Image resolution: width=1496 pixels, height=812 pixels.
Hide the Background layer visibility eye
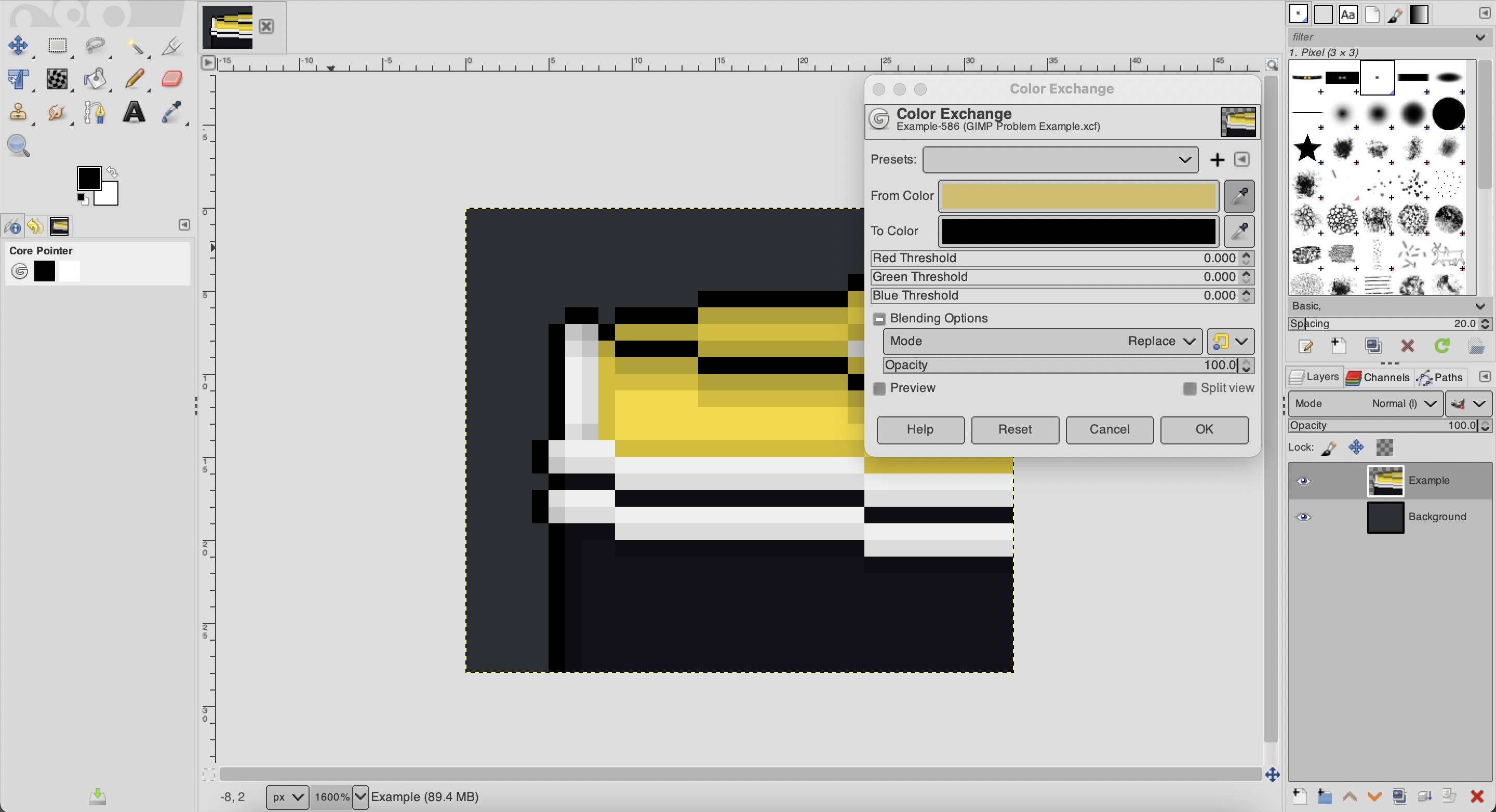(x=1303, y=517)
